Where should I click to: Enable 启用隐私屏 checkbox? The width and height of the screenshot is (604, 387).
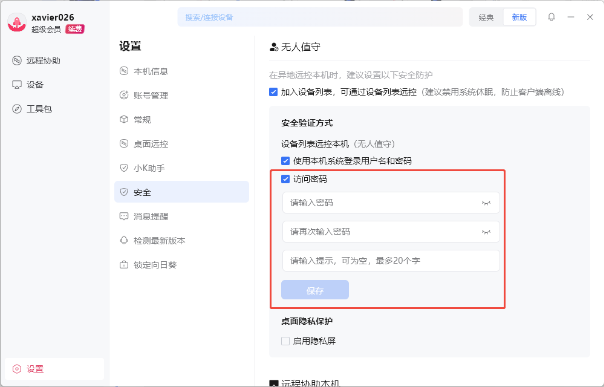[x=285, y=341]
